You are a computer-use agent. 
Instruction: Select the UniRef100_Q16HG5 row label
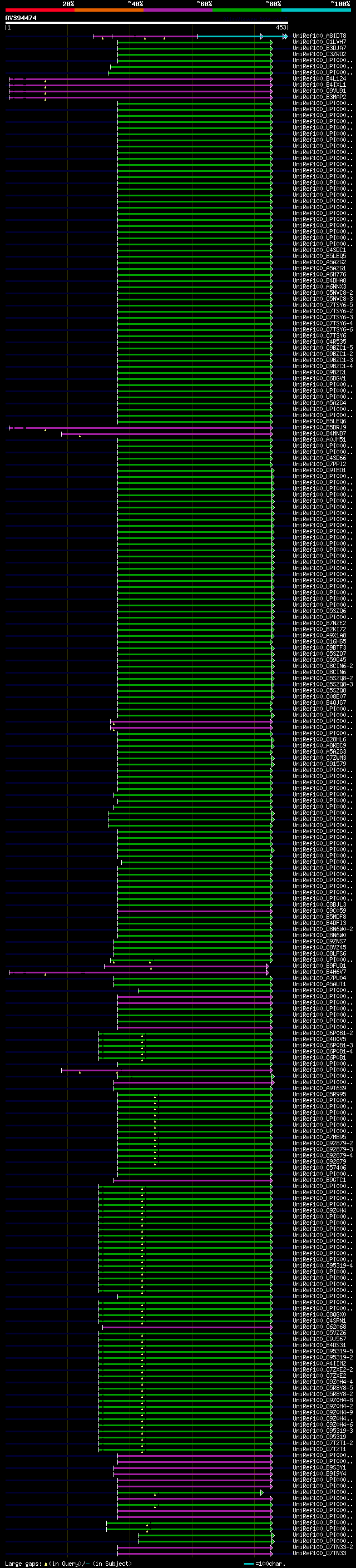tap(319, 641)
